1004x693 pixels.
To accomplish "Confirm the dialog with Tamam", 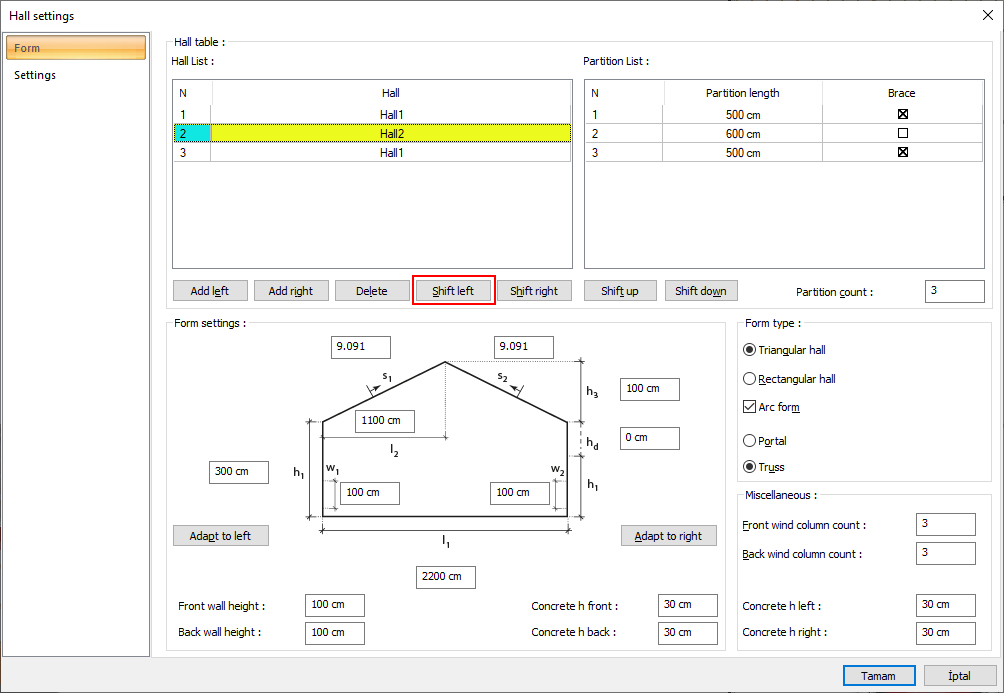I will pos(878,676).
